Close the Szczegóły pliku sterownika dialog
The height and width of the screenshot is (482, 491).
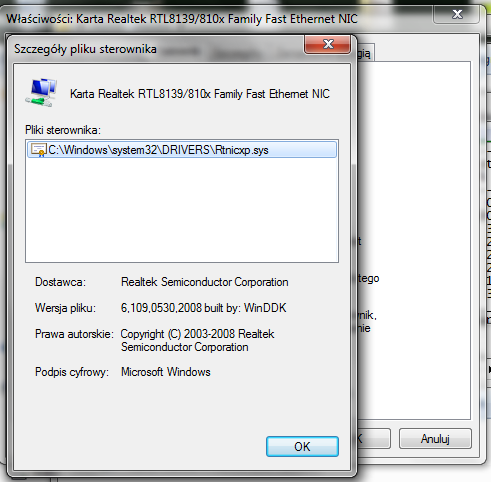point(327,44)
